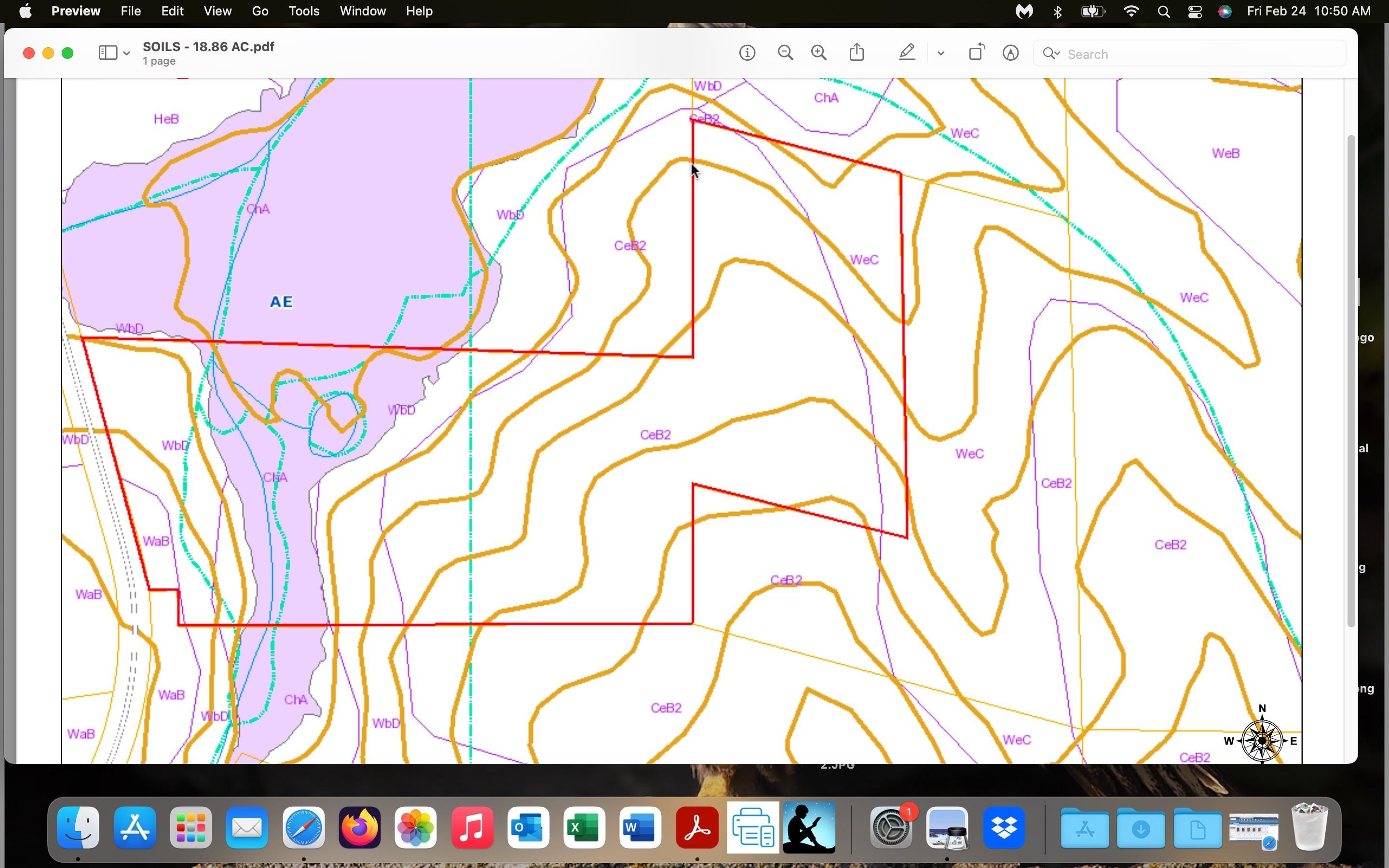Open the Tools menu
Screen dimensions: 1389x868
pyautogui.click(x=304, y=11)
